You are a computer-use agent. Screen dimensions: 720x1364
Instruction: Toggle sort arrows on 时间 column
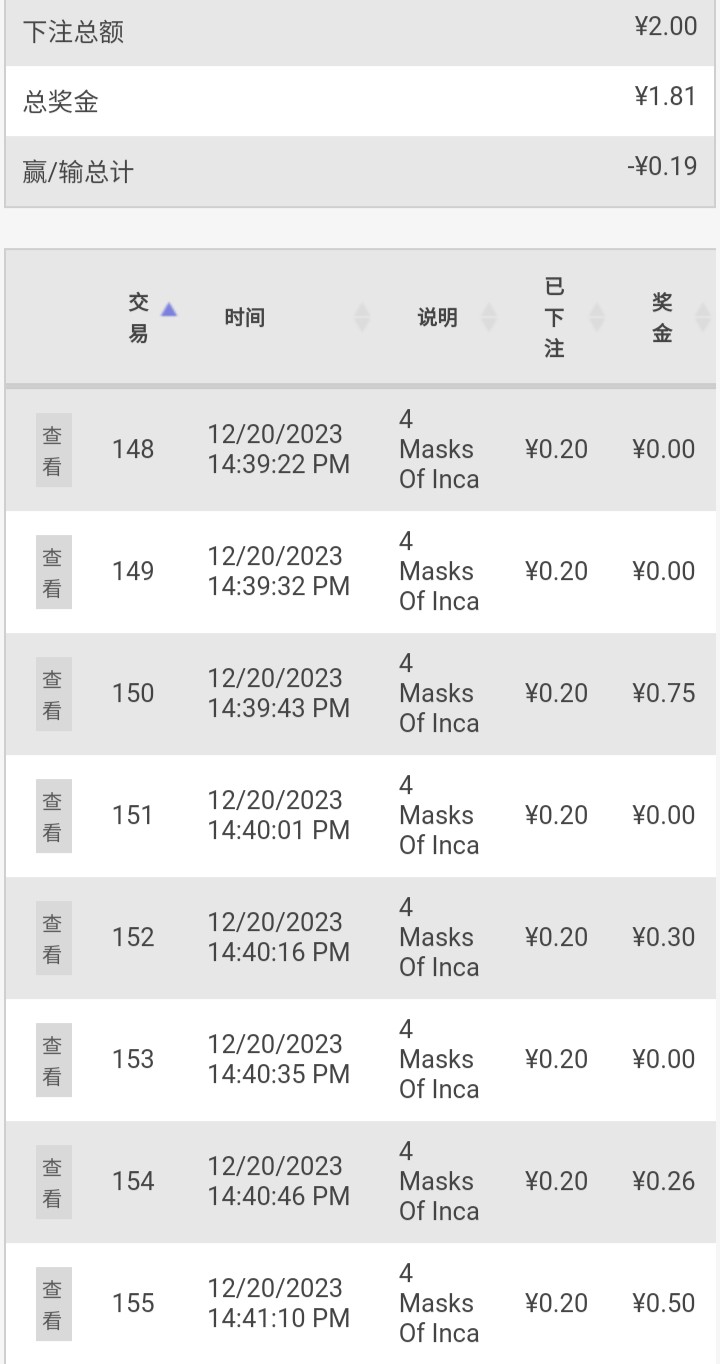pos(362,318)
